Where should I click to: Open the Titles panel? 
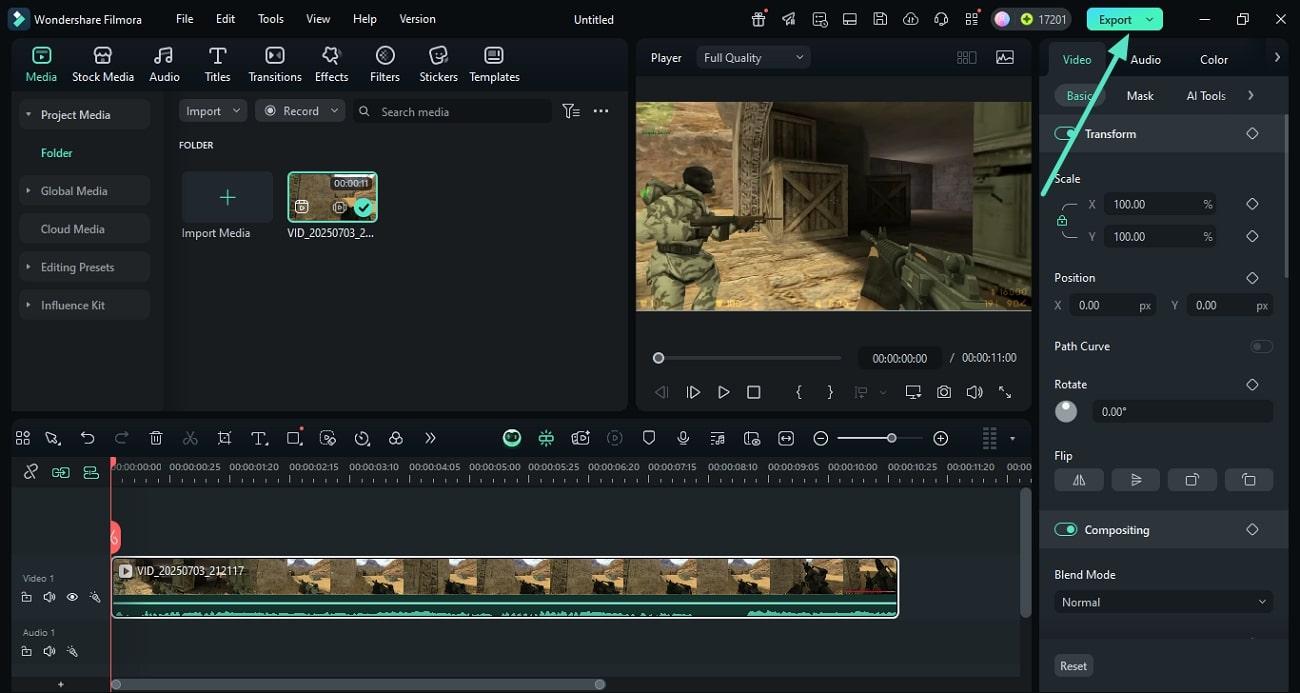(x=217, y=64)
